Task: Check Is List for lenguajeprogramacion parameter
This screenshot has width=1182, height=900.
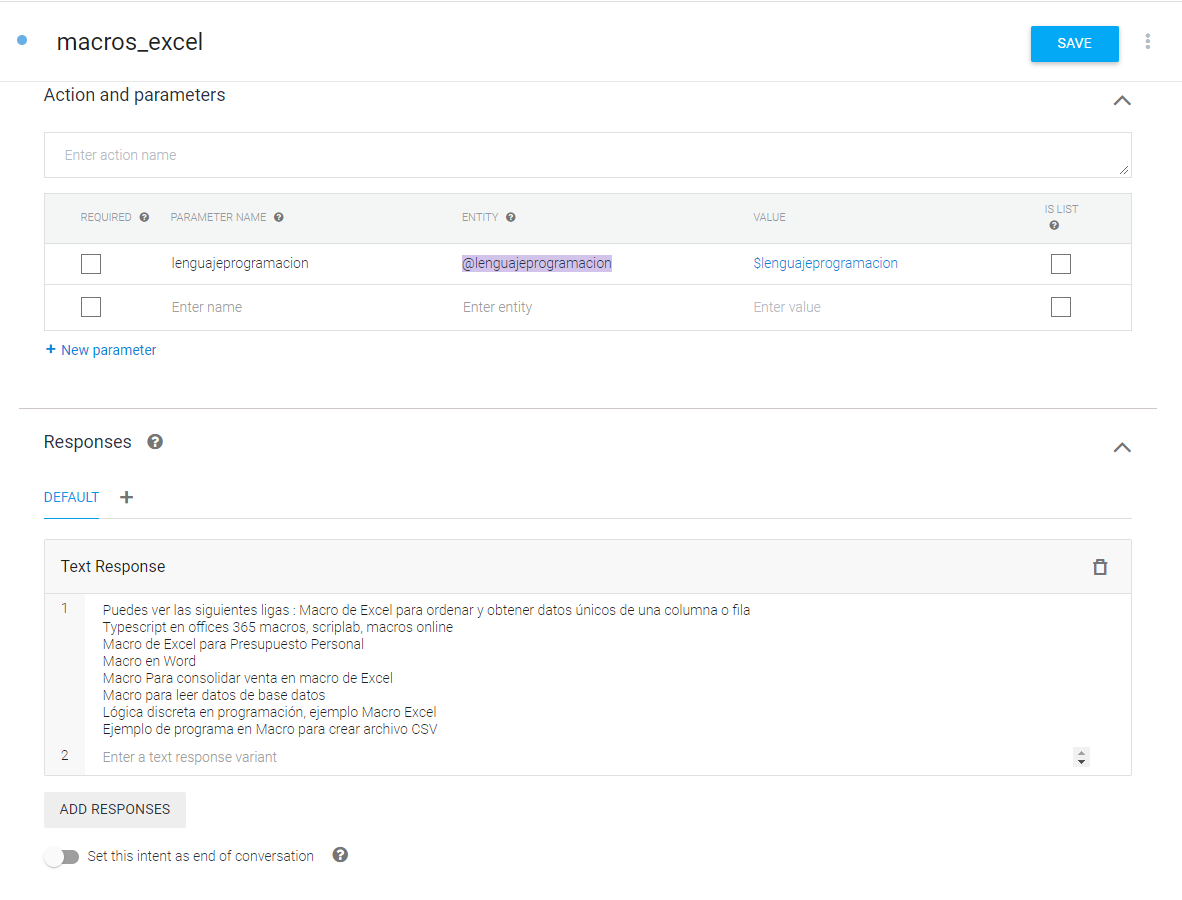Action: click(1061, 264)
